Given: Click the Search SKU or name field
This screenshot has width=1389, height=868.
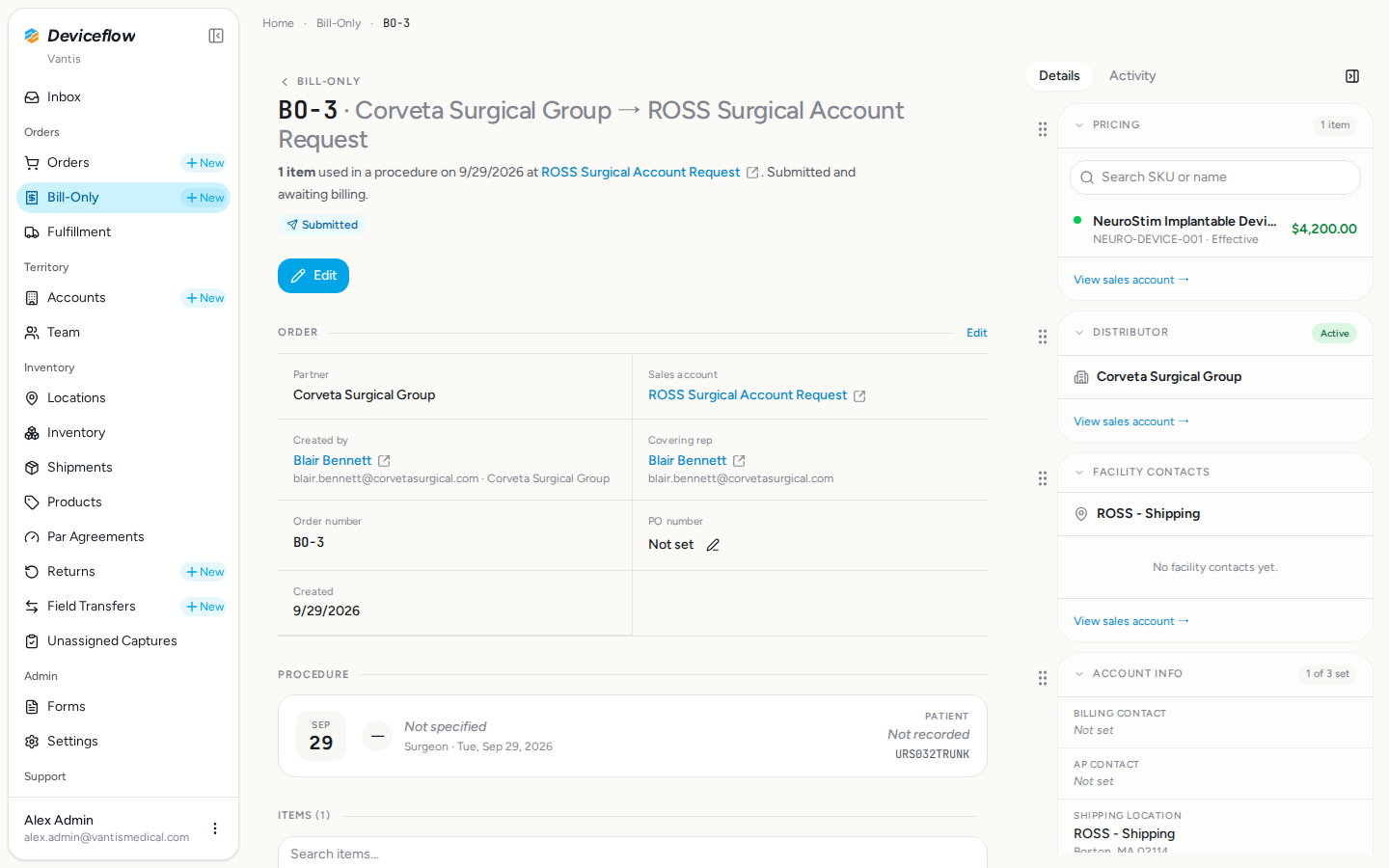Looking at the screenshot, I should click(x=1215, y=177).
